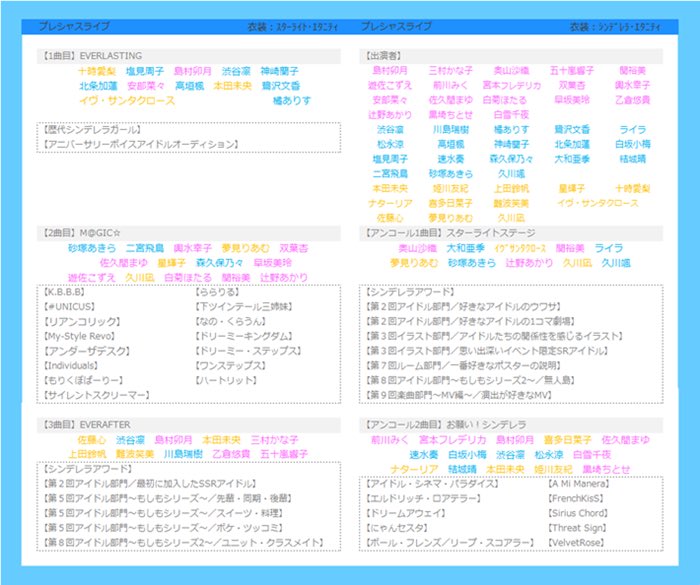Image resolution: width=700 pixels, height=585 pixels.
Task: Click the 【1曲目】EVERLASTING section header
Action: click(x=188, y=56)
